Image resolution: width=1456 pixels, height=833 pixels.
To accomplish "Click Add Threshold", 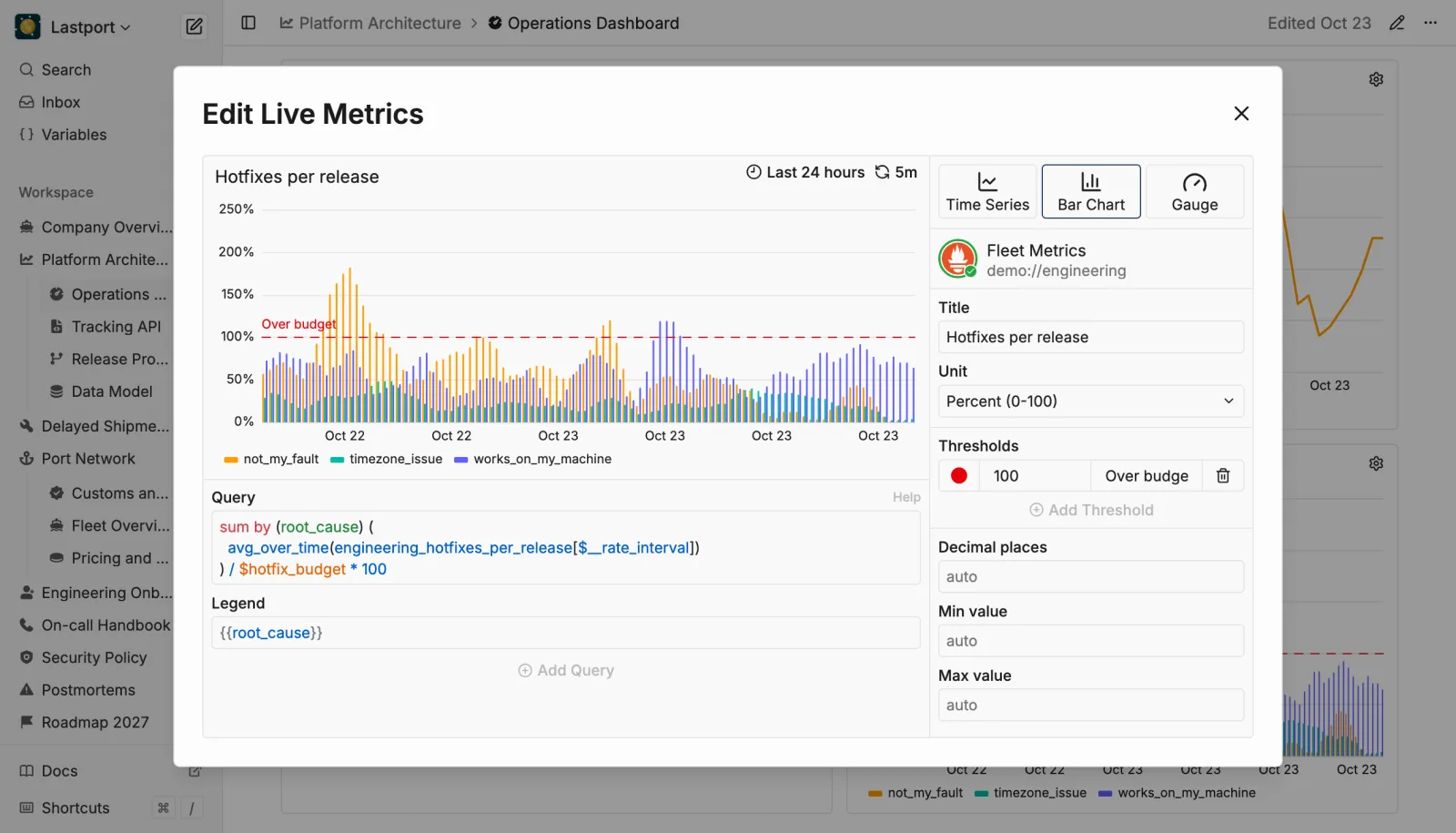I will [x=1091, y=510].
